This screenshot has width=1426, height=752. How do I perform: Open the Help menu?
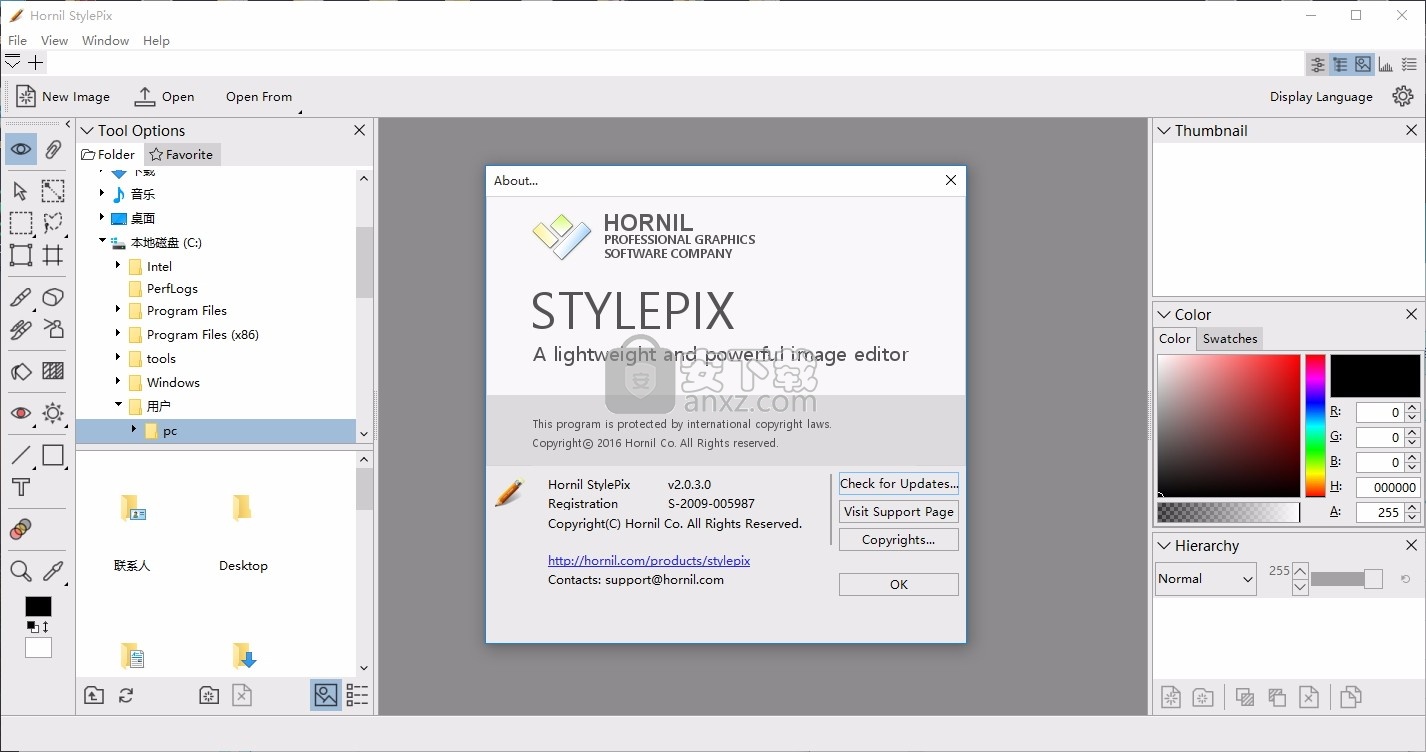tap(156, 41)
